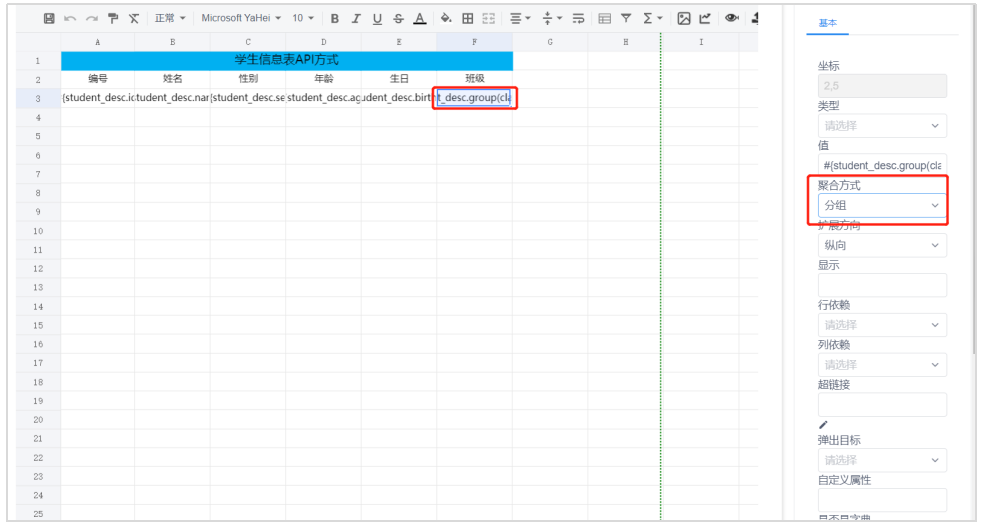Click the filter funnel icon
983x526 pixels.
click(x=626, y=18)
